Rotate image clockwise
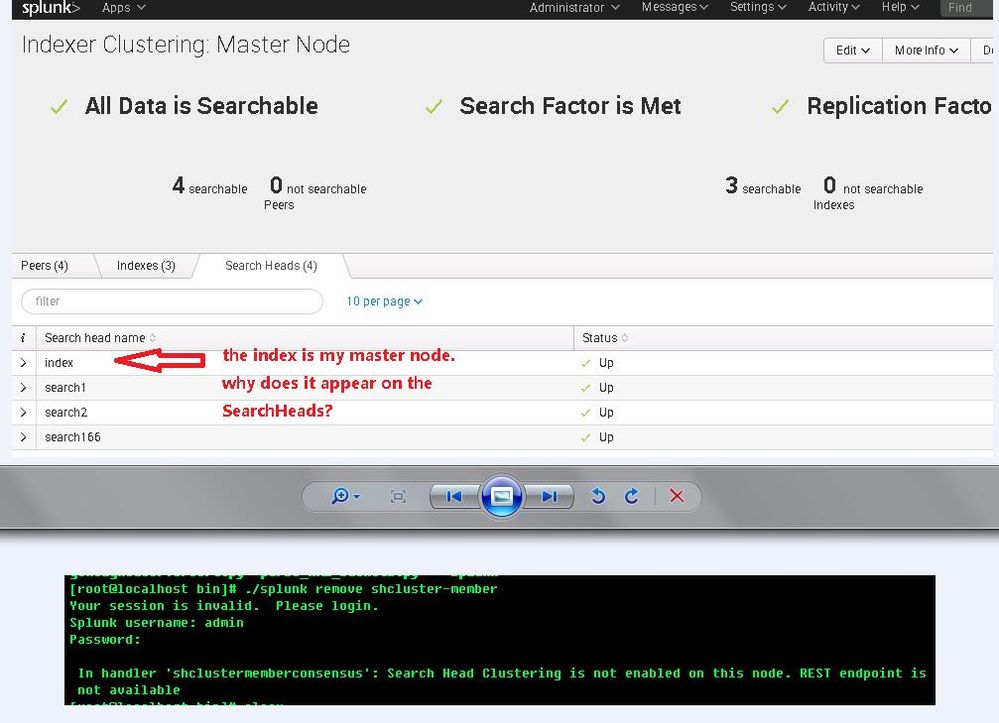 pos(632,496)
